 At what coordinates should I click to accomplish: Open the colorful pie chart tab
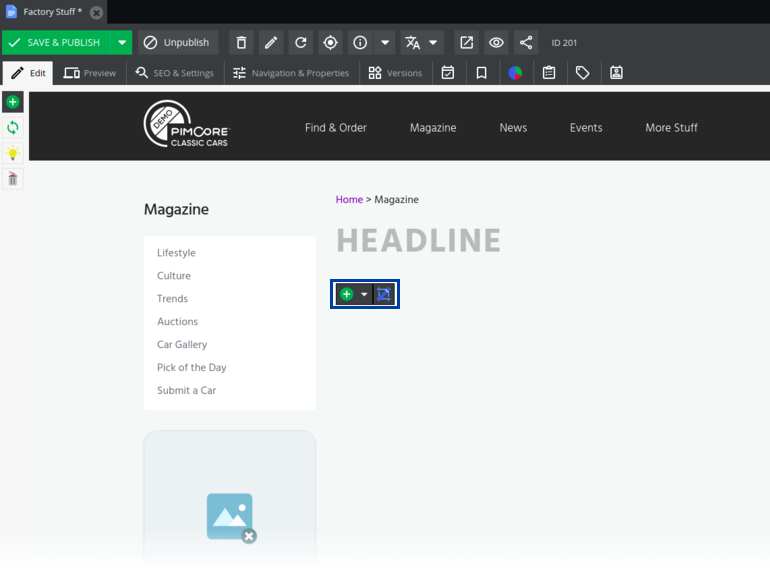point(515,73)
